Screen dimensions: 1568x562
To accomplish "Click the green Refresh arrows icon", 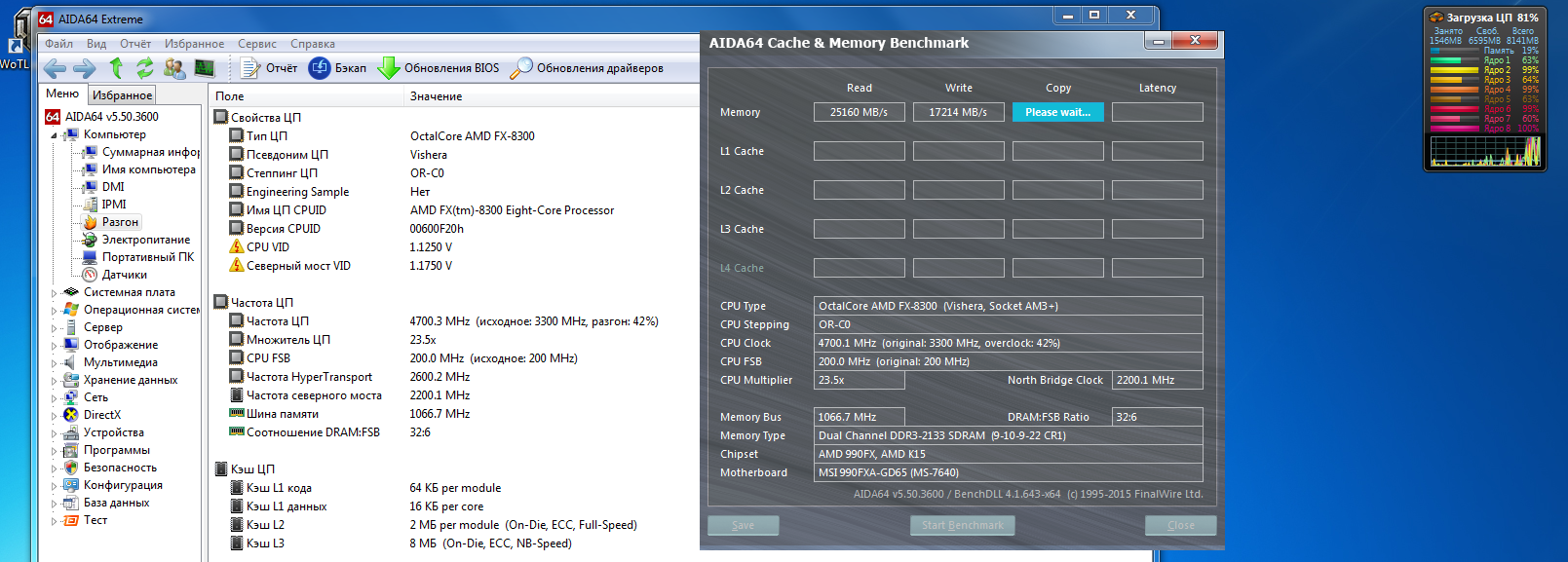I will (145, 68).
